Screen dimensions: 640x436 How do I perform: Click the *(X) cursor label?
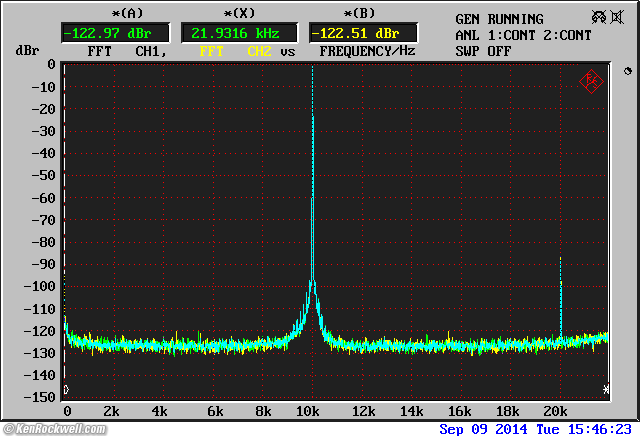pyautogui.click(x=238, y=13)
